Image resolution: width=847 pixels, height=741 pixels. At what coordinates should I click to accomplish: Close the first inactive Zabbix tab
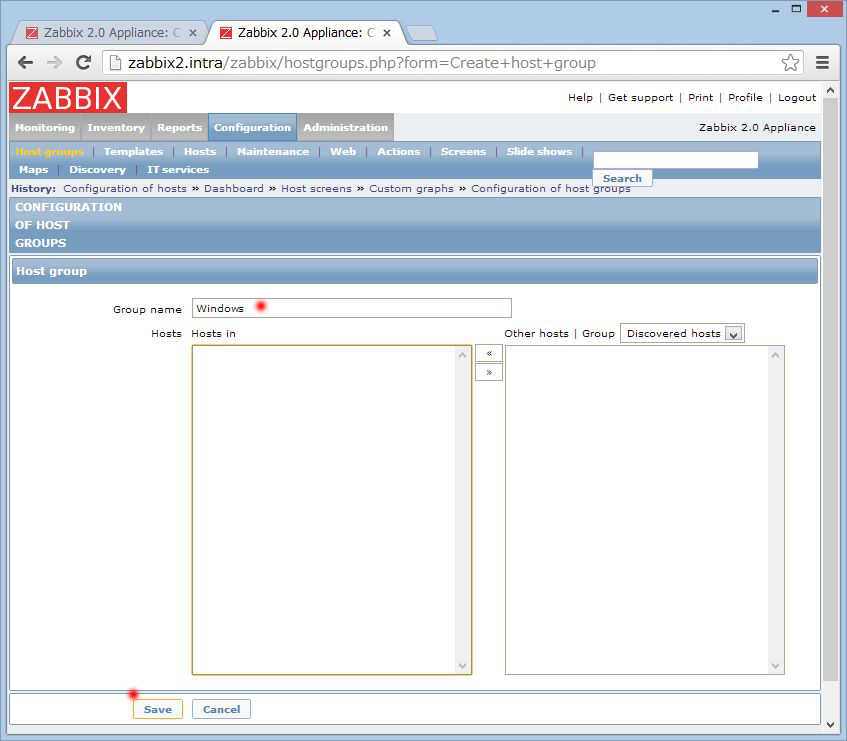193,33
